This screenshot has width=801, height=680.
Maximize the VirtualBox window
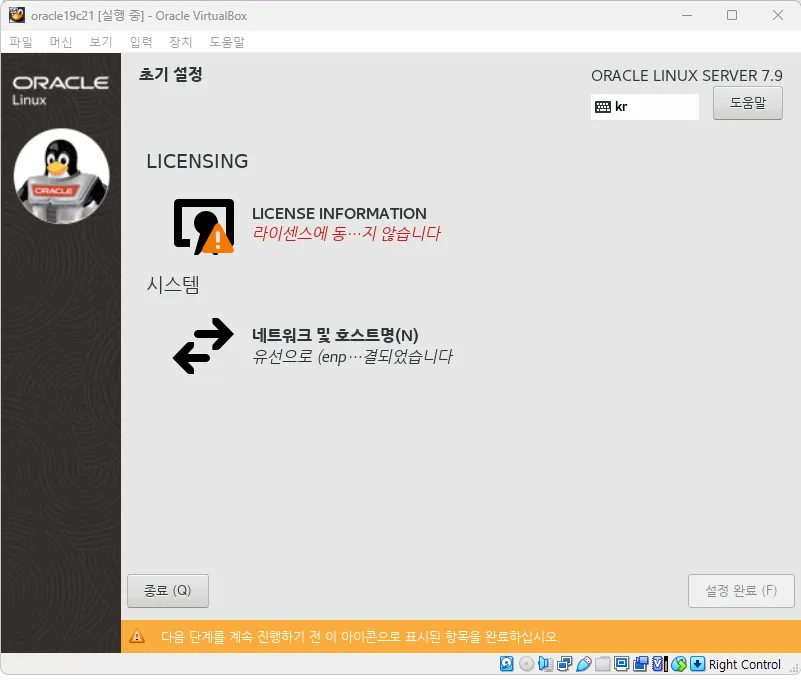(x=732, y=15)
